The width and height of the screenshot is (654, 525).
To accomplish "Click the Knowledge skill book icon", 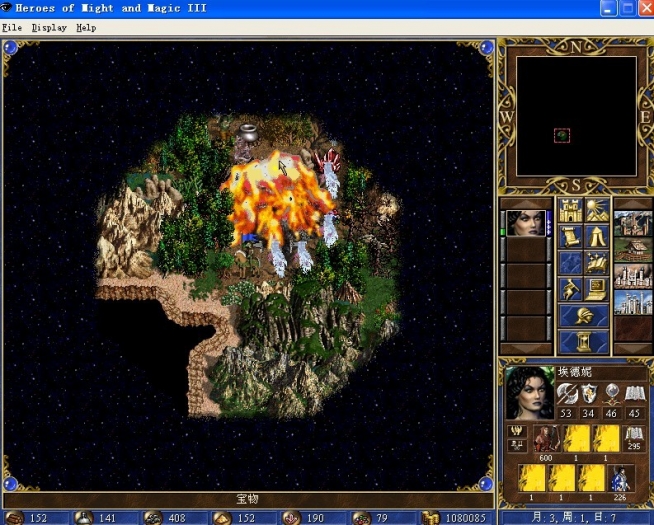I will [634, 393].
